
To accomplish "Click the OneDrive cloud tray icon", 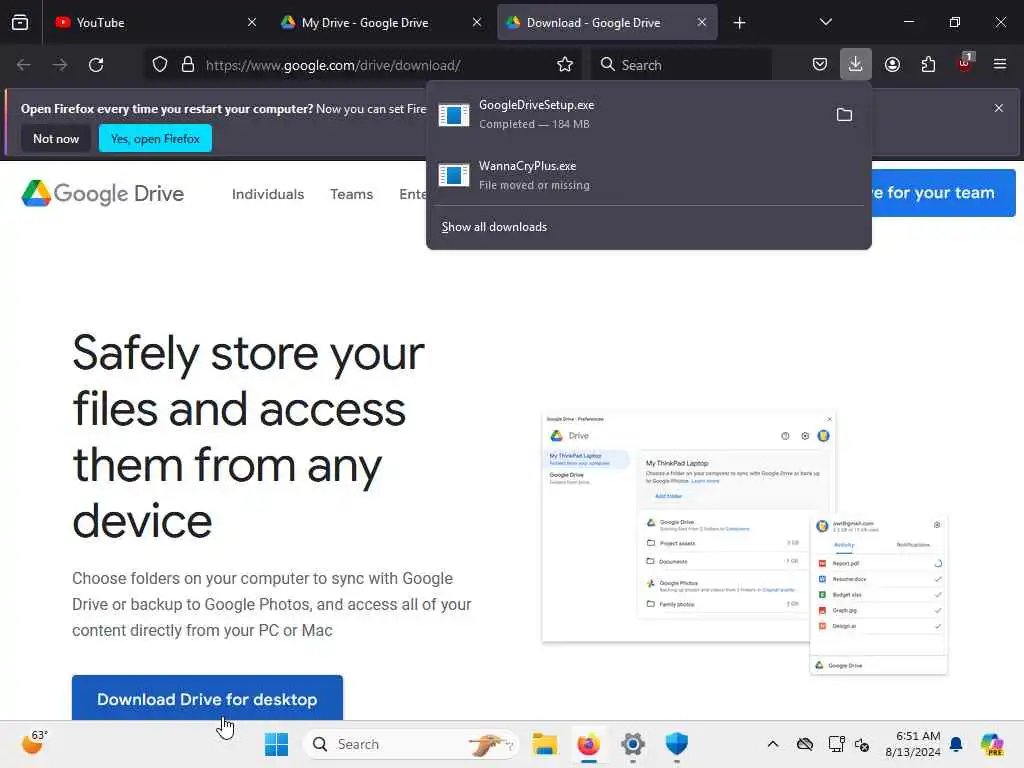I will pos(805,744).
